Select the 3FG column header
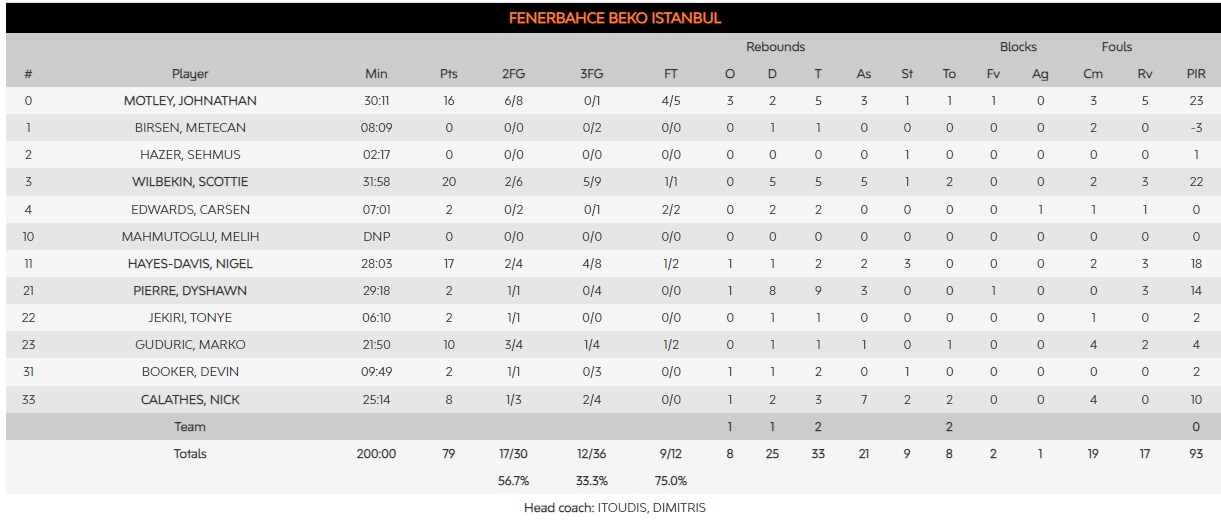The width and height of the screenshot is (1221, 520). point(592,74)
